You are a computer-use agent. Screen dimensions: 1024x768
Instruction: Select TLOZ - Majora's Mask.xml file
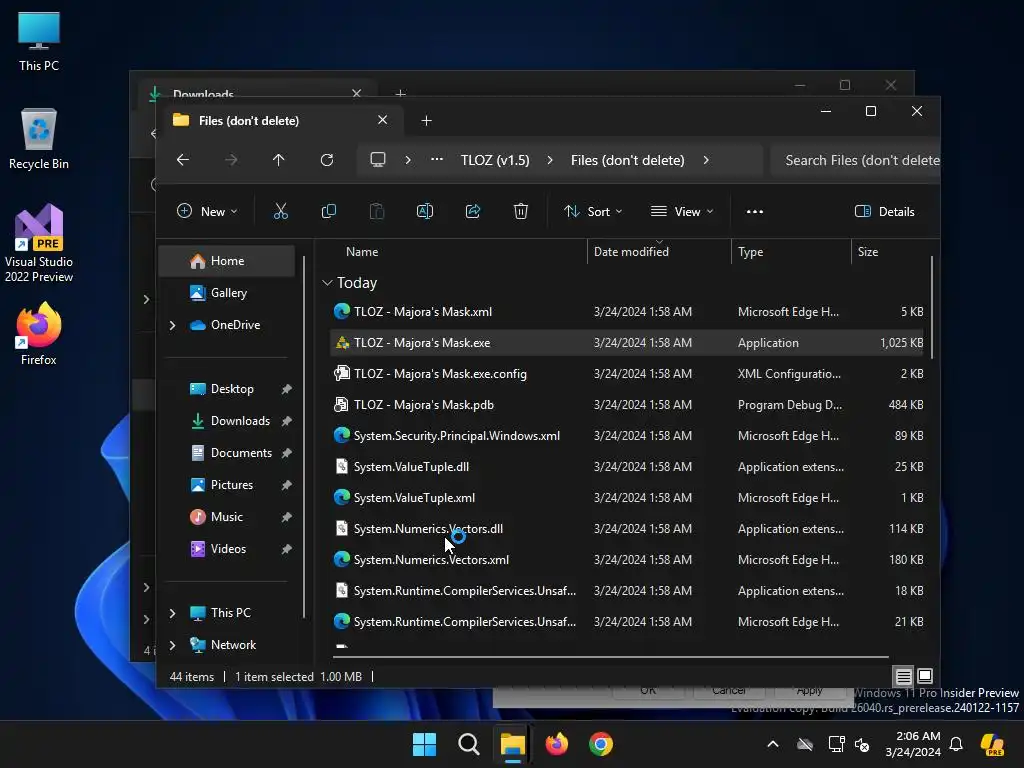(627, 312)
